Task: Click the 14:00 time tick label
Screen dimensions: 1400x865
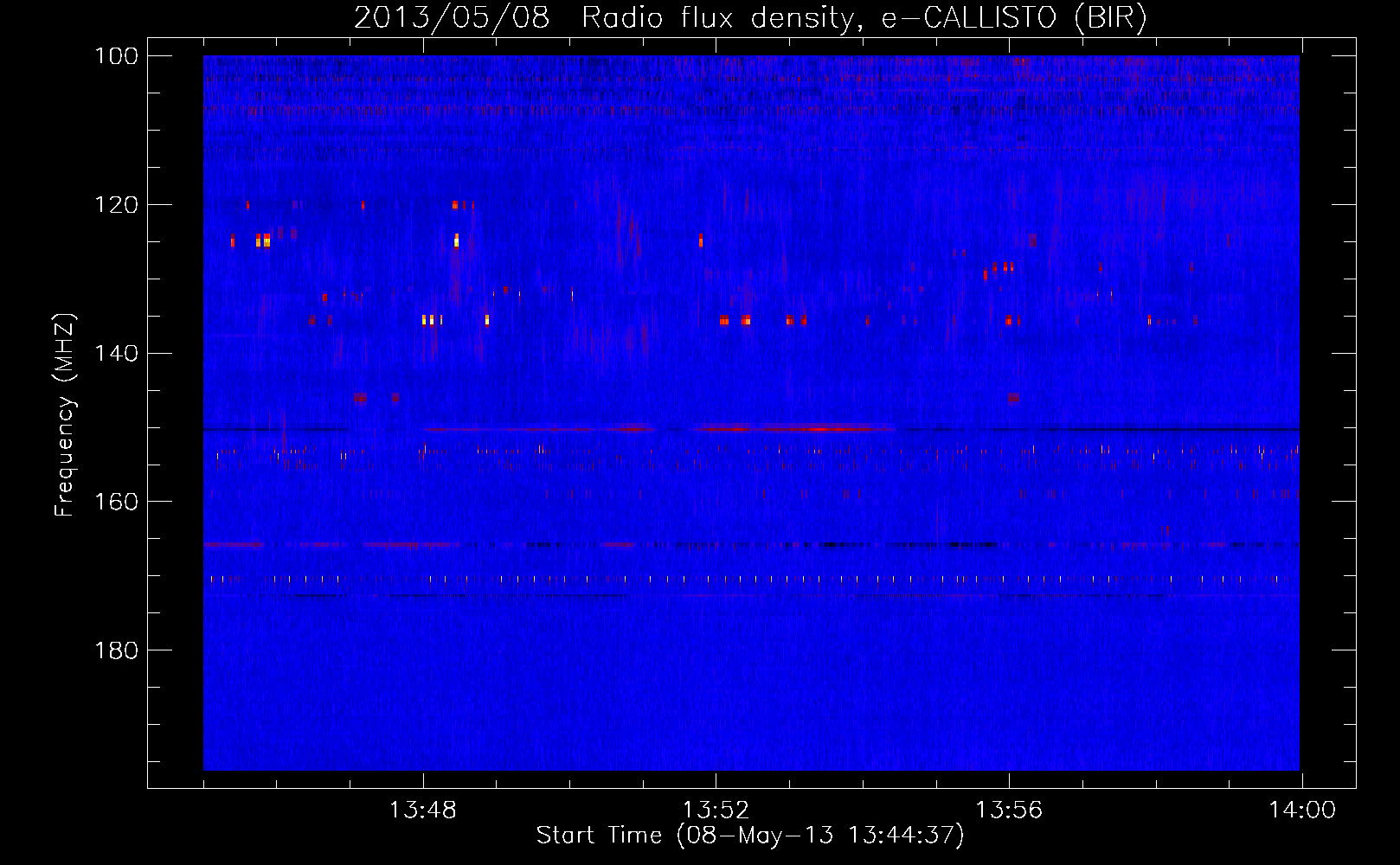Action: [1302, 811]
